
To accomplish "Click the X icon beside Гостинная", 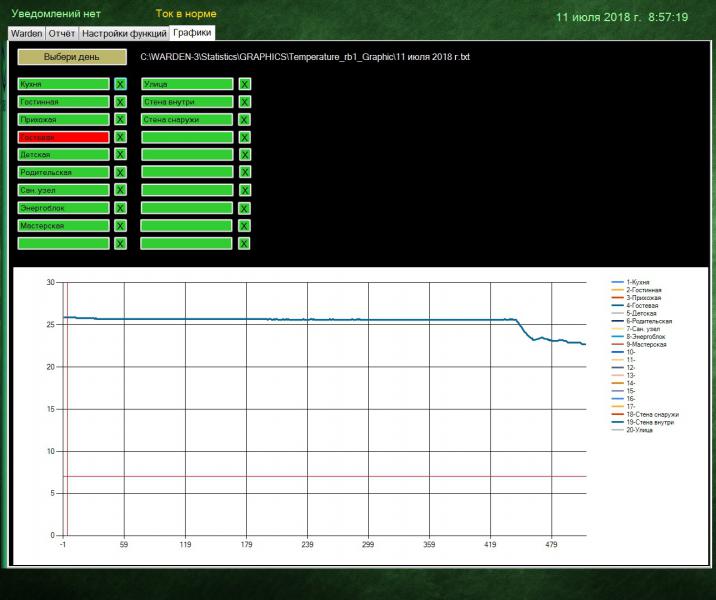I will click(x=120, y=102).
